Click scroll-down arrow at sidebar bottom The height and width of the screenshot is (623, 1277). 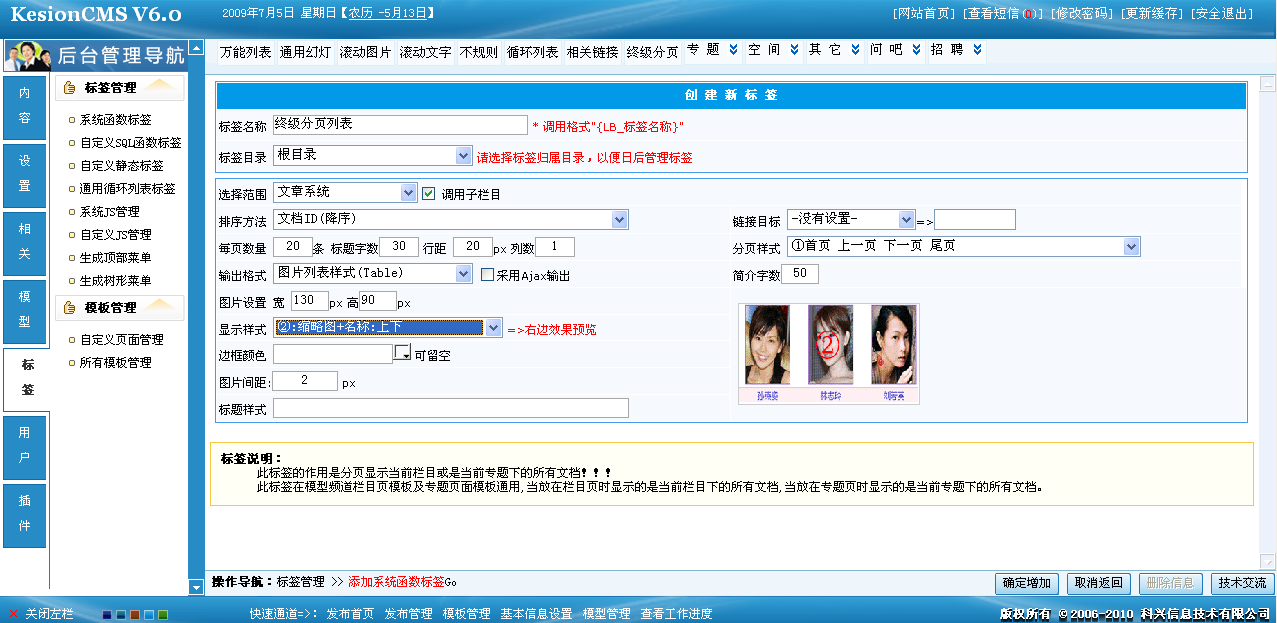click(x=197, y=587)
